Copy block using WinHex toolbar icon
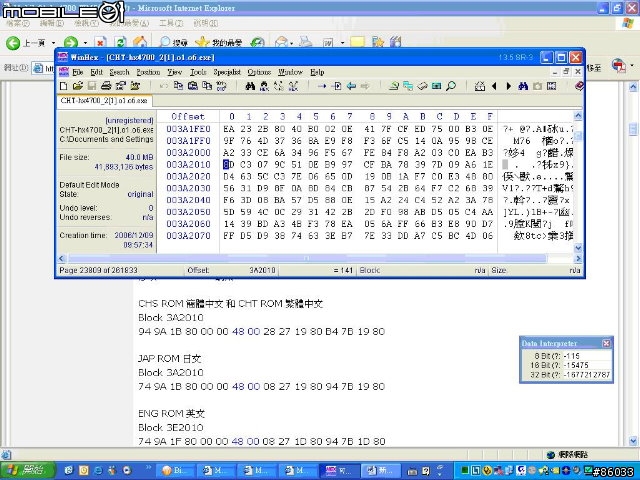640x480 pixels. point(178,86)
